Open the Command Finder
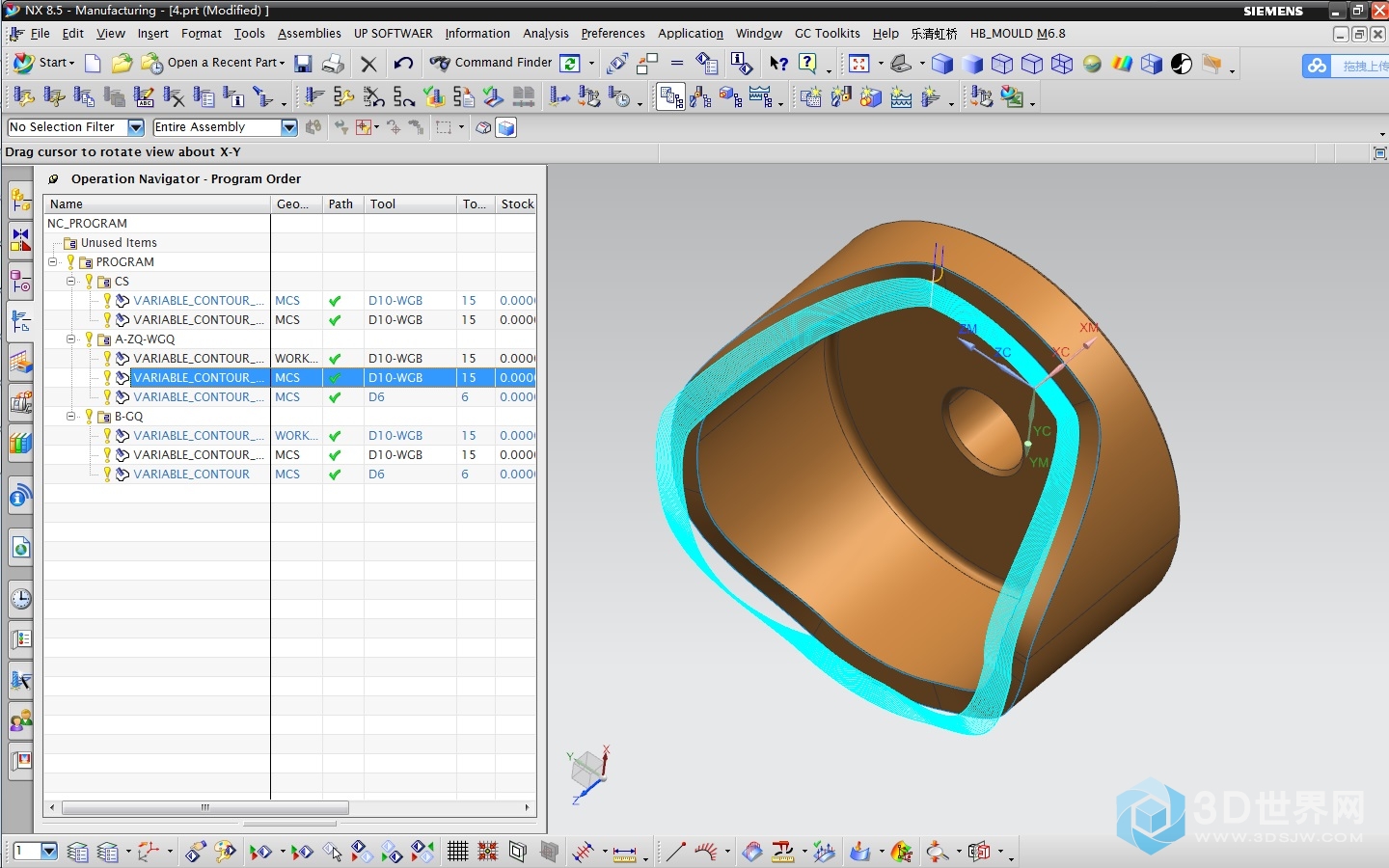This screenshot has height=868, width=1389. click(x=491, y=63)
